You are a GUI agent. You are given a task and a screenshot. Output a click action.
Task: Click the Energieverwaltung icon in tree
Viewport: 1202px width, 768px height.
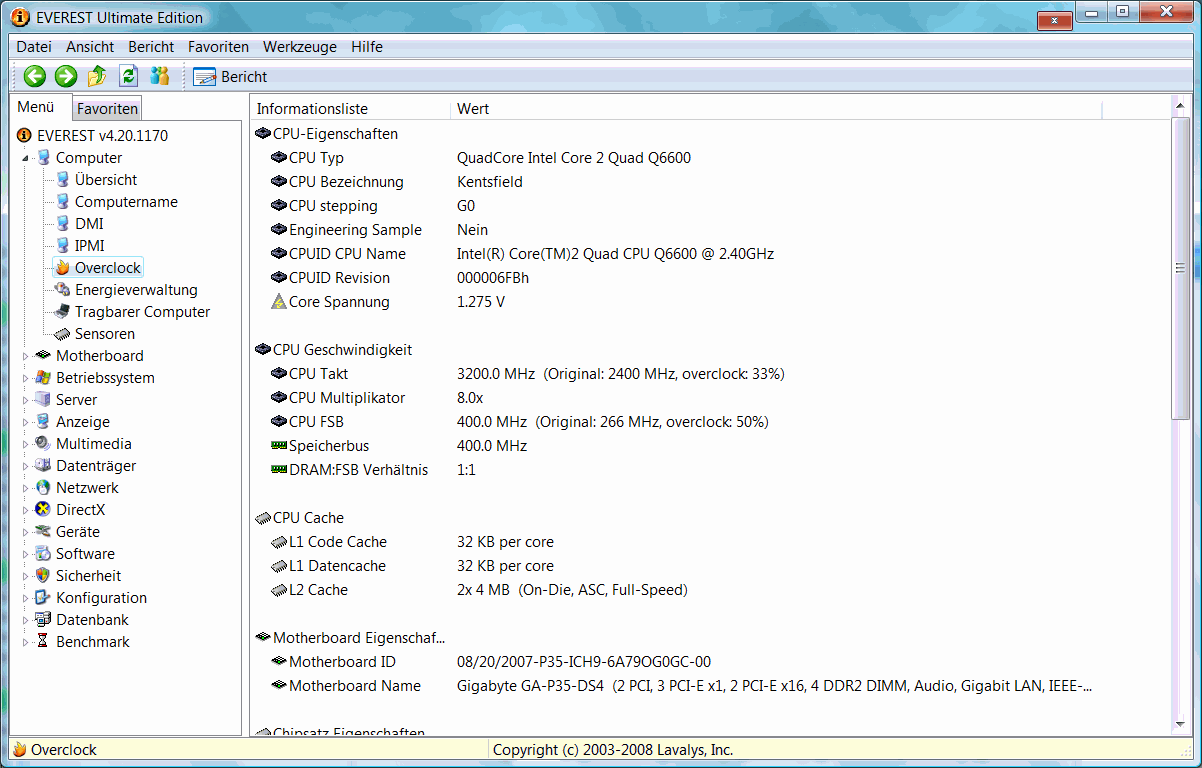62,289
